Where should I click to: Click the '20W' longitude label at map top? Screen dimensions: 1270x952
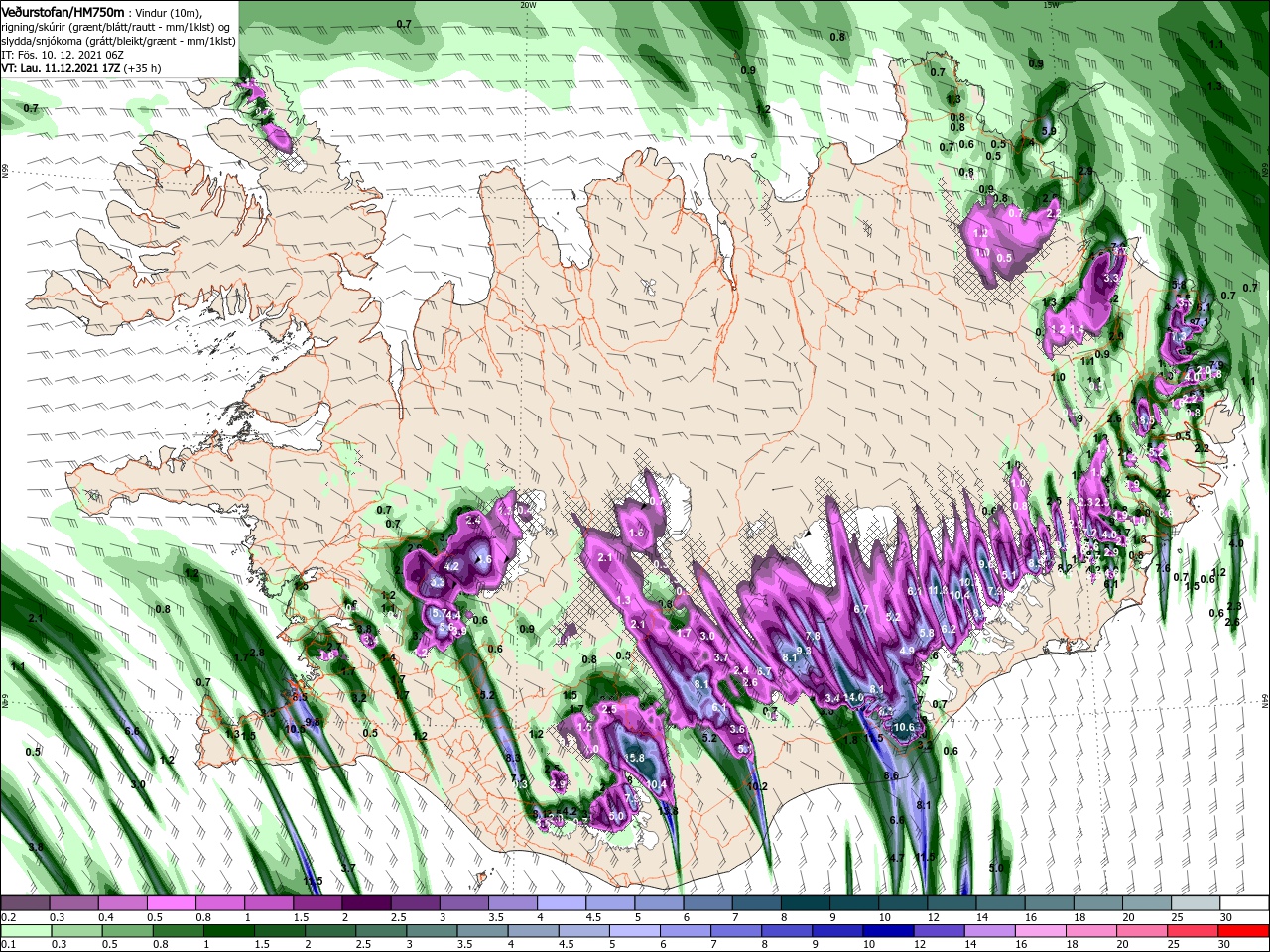(x=528, y=4)
